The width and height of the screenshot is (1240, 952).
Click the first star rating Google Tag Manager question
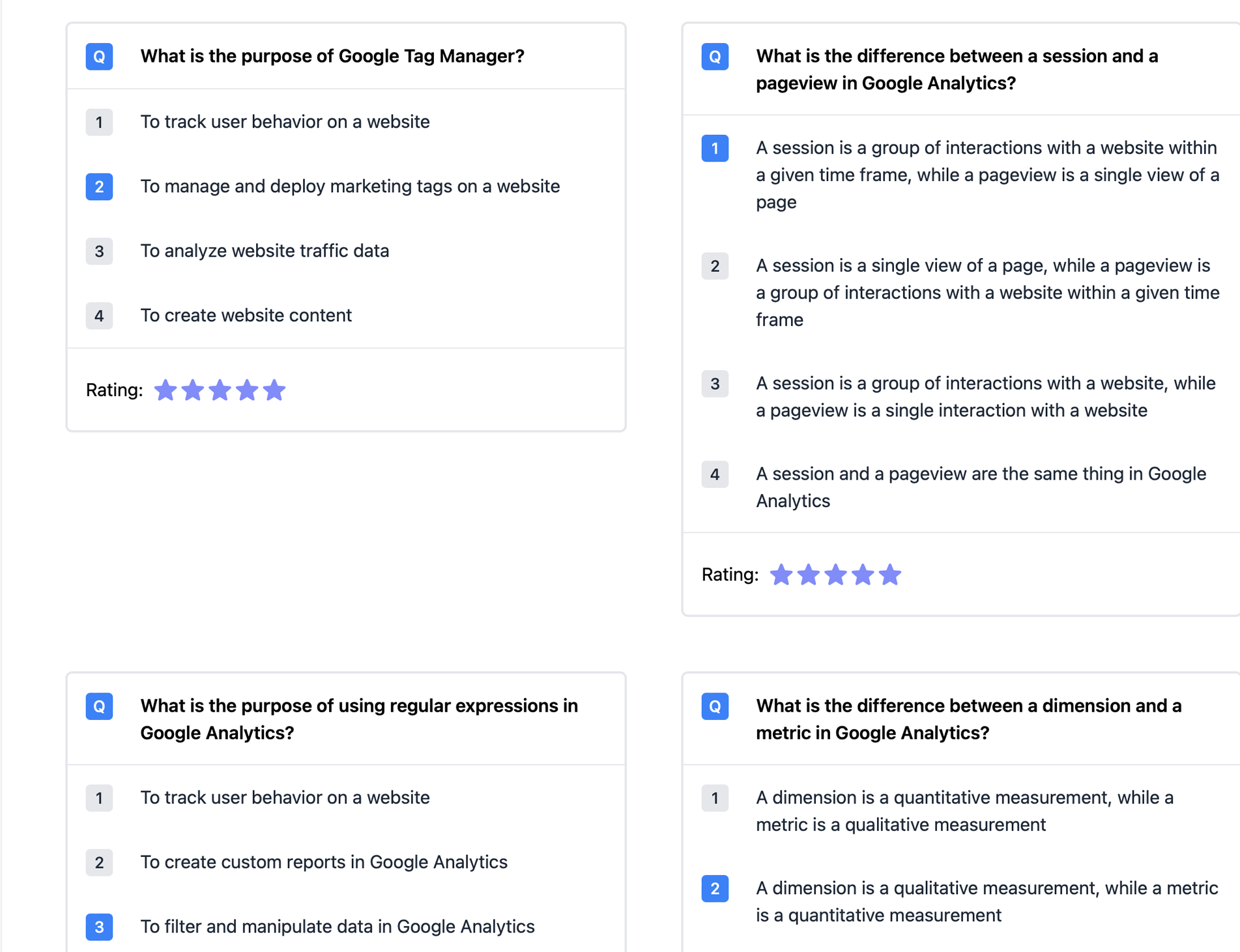click(166, 390)
